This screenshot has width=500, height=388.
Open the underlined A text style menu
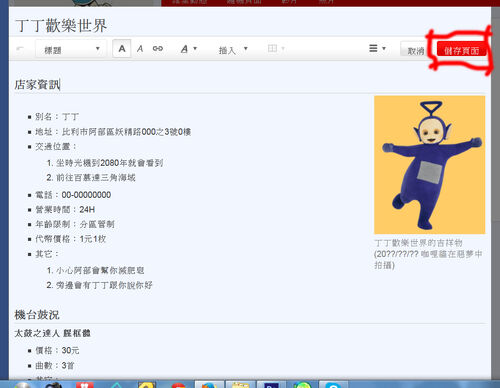[x=189, y=49]
